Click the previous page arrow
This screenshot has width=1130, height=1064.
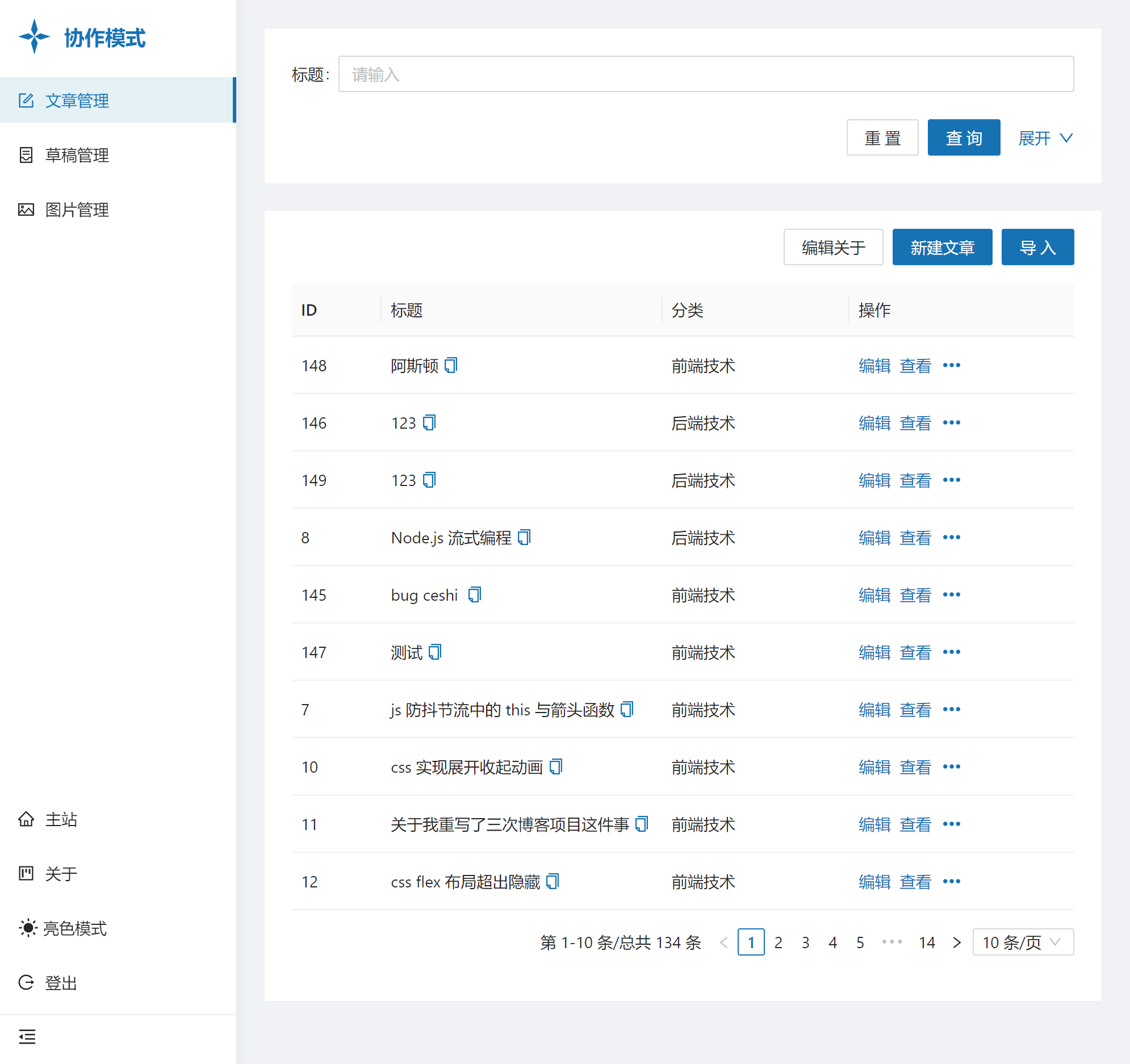(x=723, y=942)
